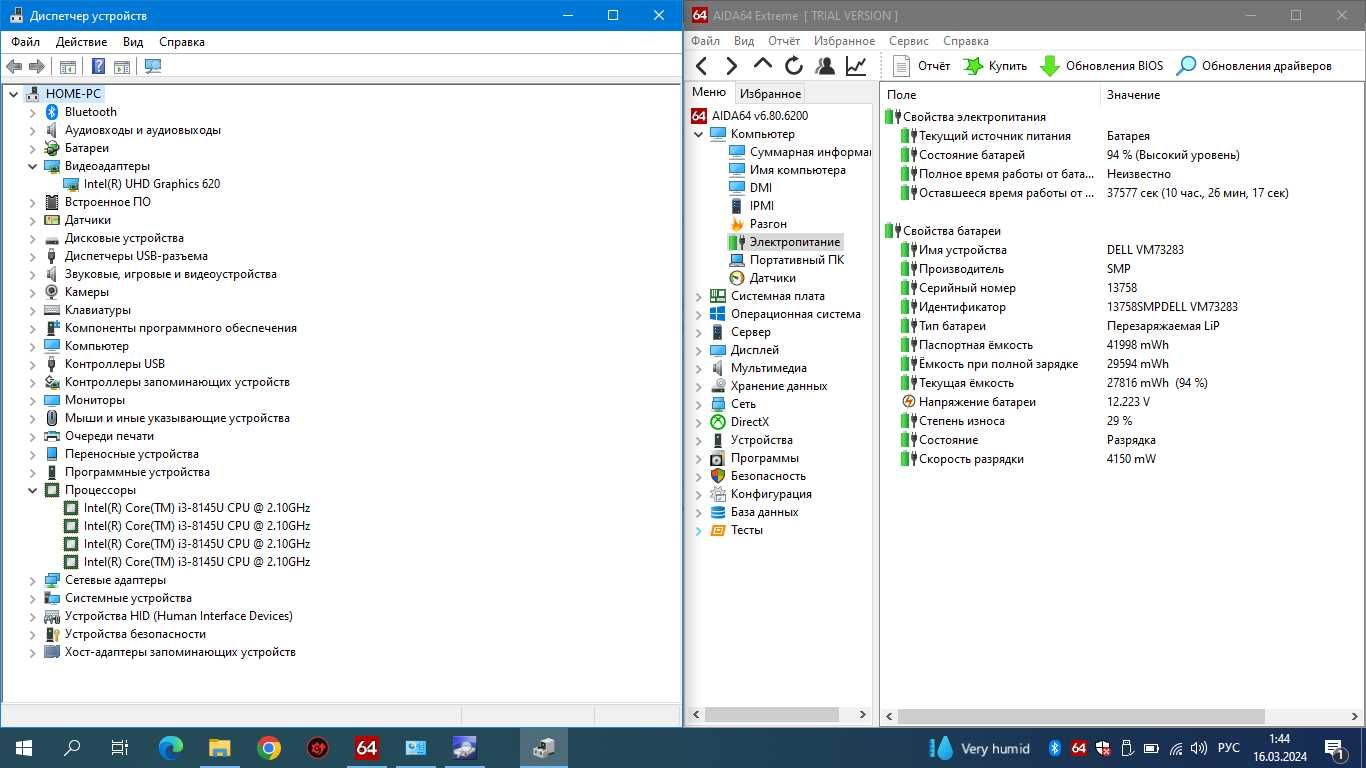
Task: Click Мультимедиа icon in AIDA64 tree
Action: click(717, 368)
